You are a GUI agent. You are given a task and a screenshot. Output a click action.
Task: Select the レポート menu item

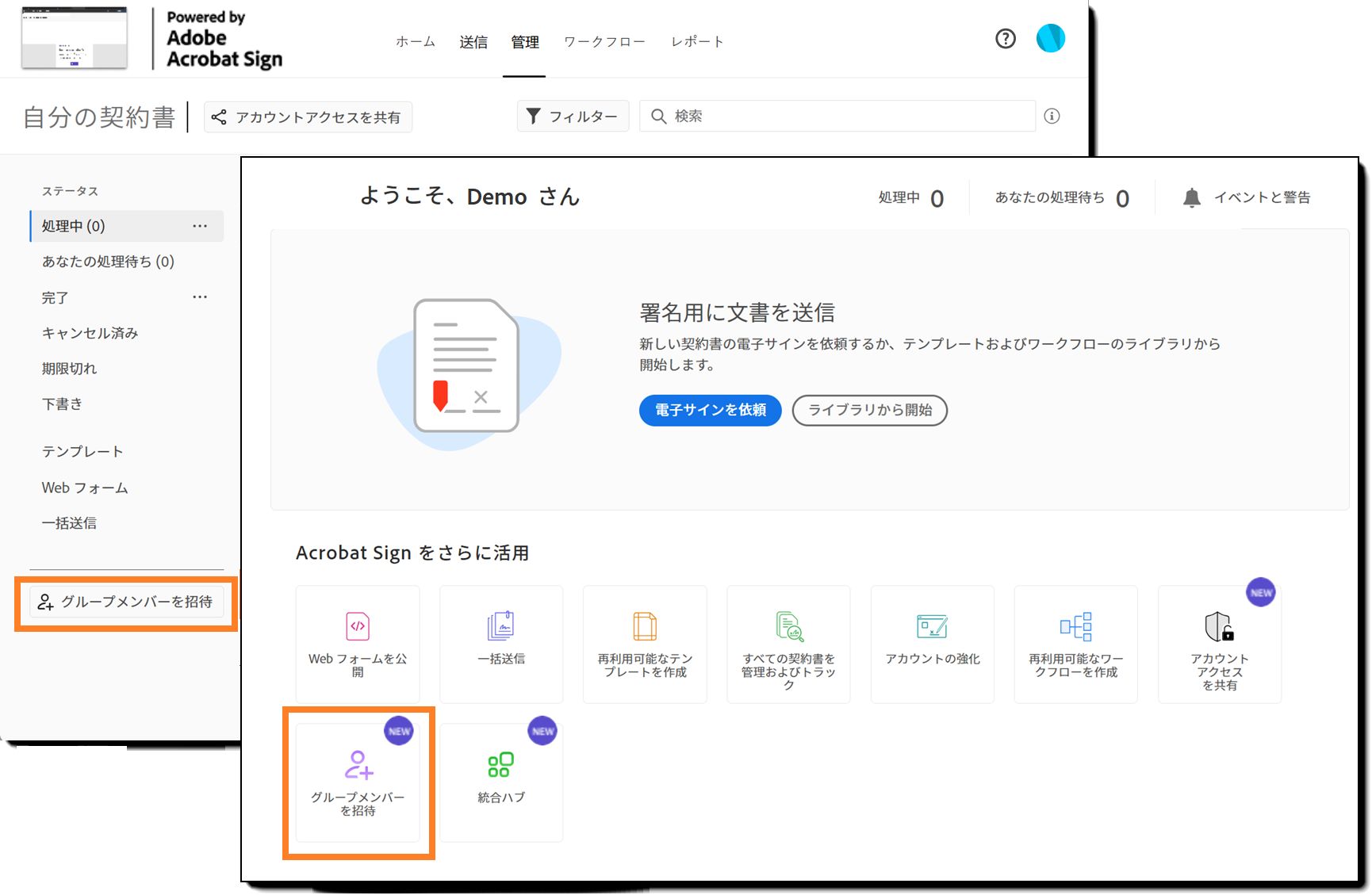point(696,41)
